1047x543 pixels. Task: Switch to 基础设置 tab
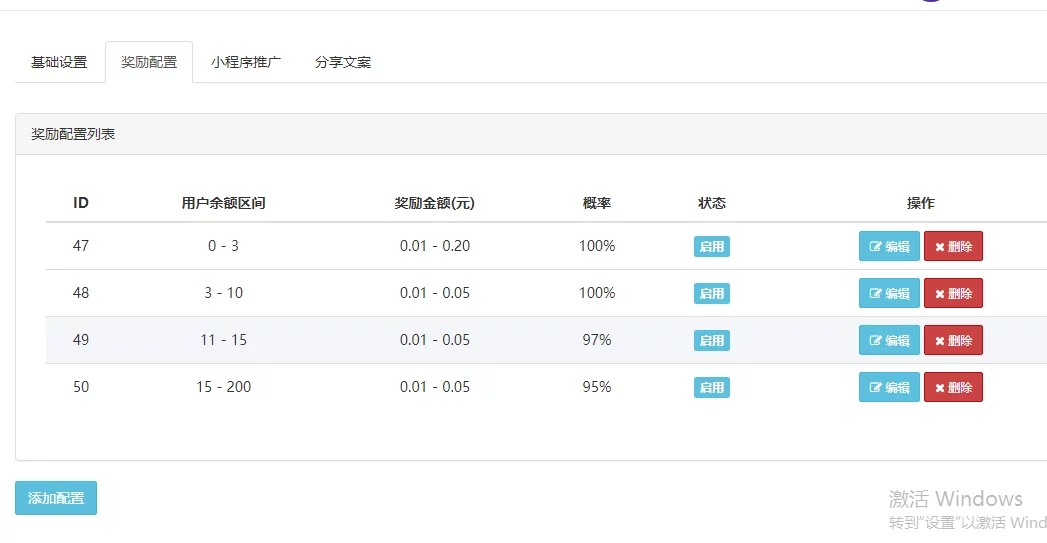(x=59, y=62)
